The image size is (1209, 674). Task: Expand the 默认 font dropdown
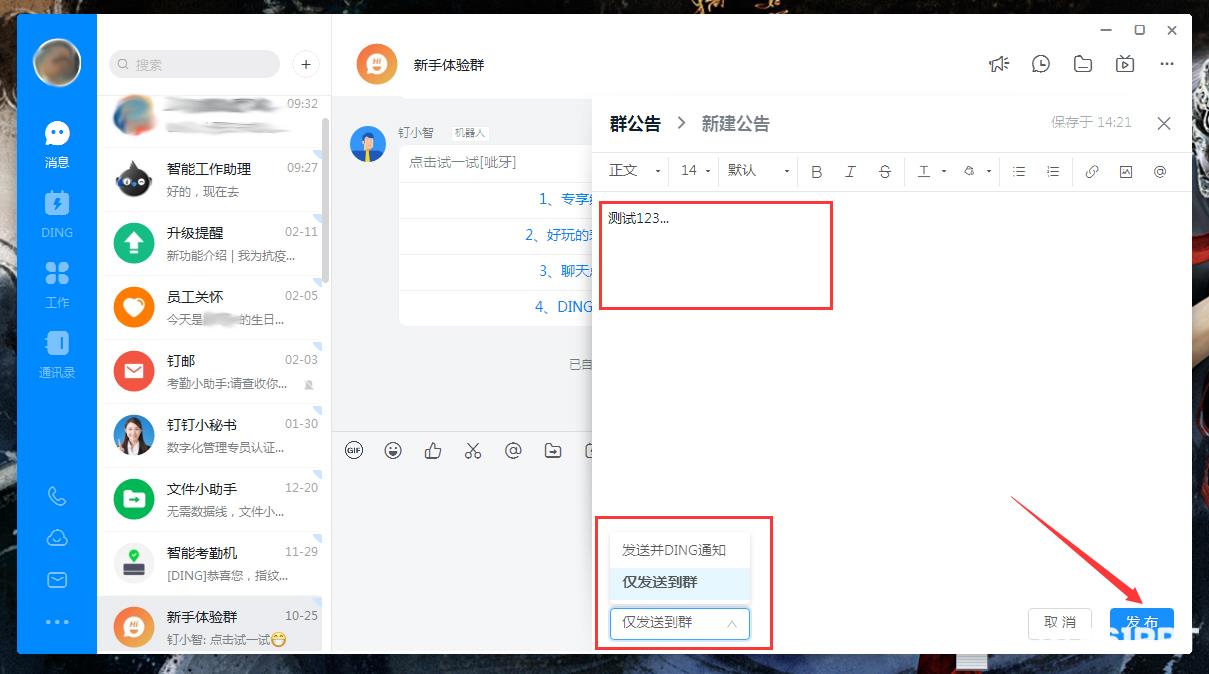coord(759,171)
